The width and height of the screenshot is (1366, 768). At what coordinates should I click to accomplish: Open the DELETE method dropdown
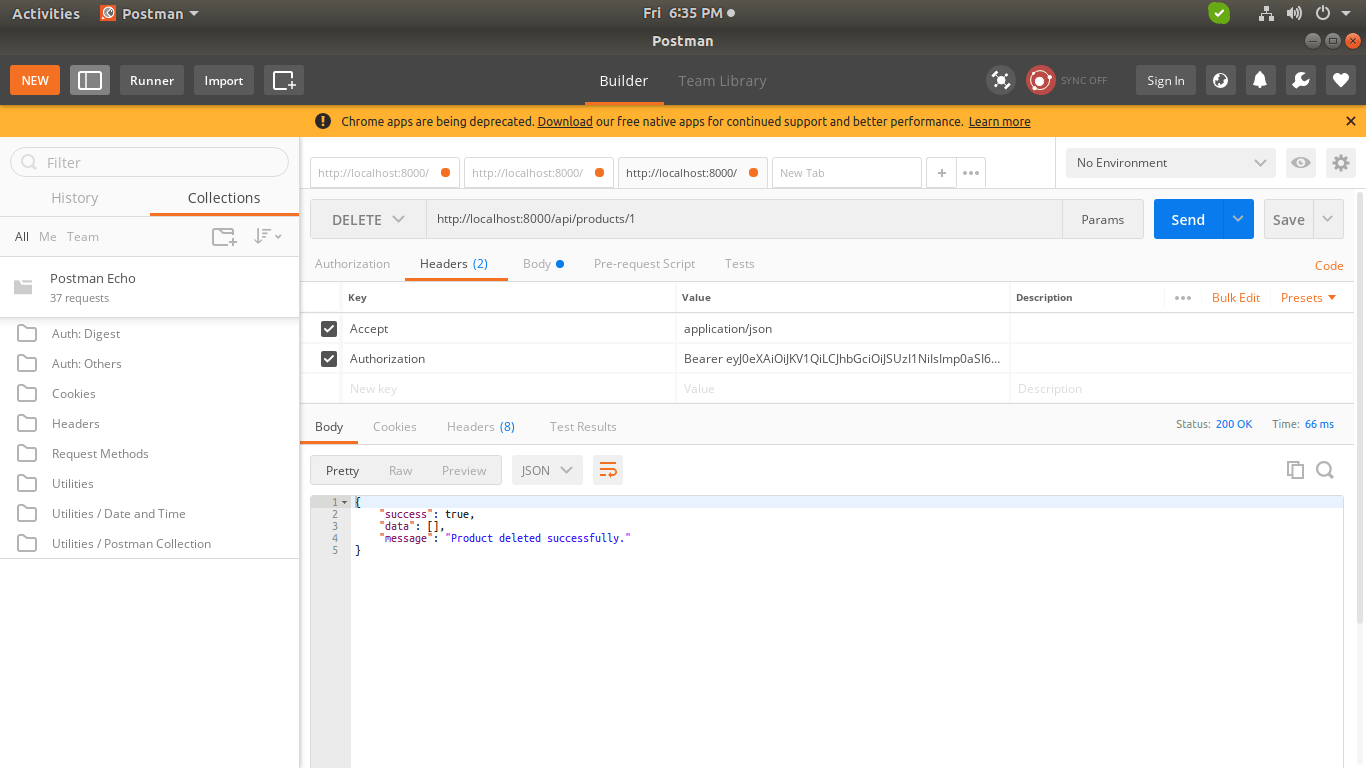(x=368, y=220)
